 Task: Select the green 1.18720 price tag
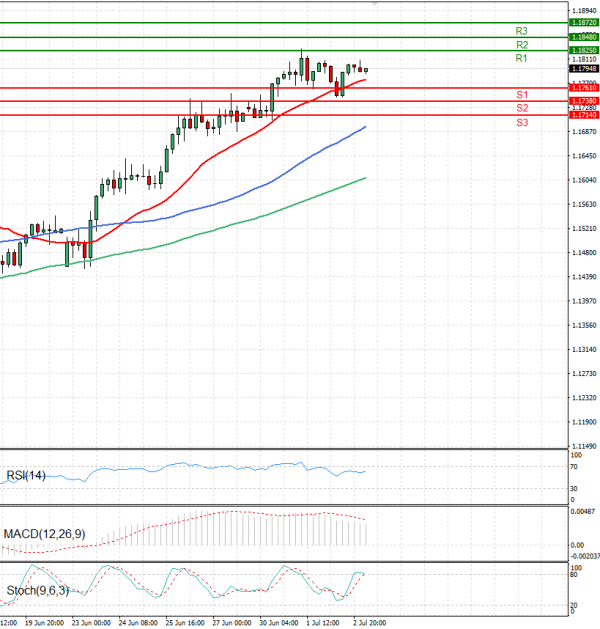584,23
